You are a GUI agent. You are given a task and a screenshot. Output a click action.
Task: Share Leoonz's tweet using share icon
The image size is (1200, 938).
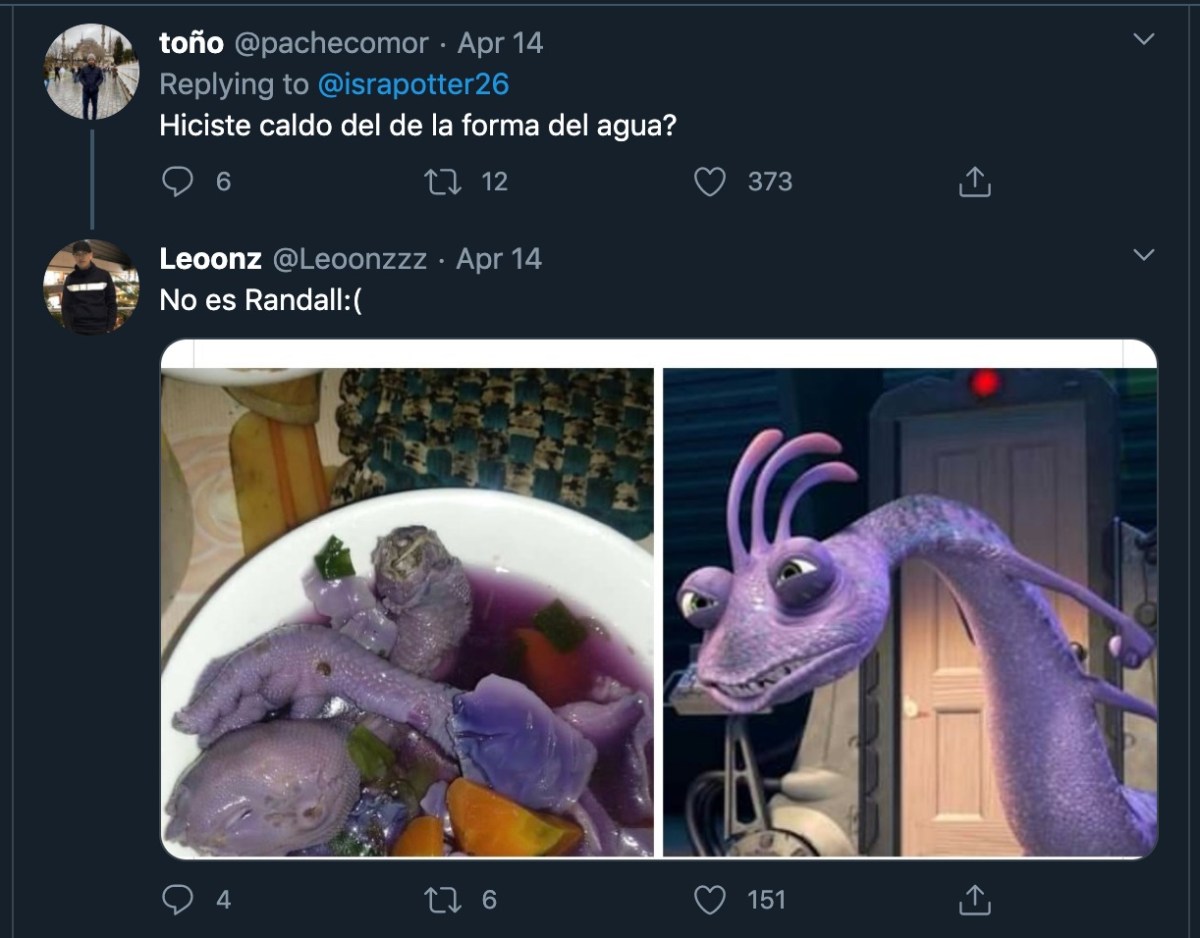(974, 900)
